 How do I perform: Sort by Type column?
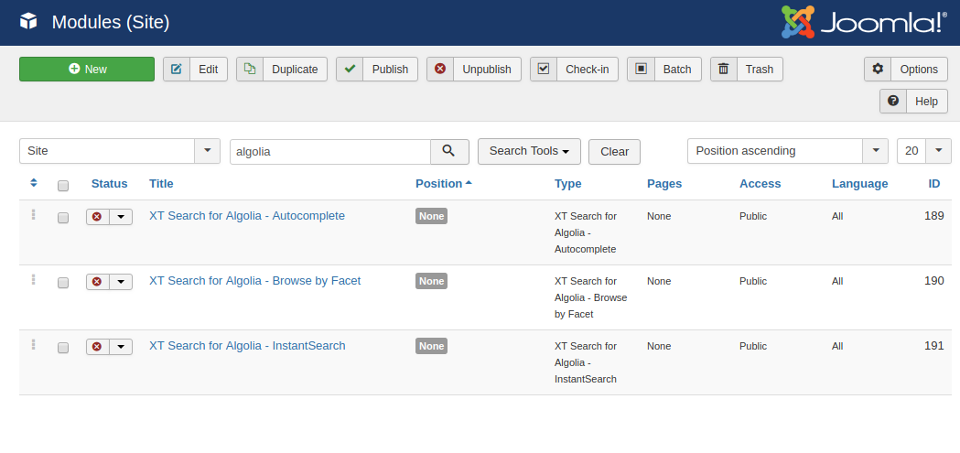(x=568, y=184)
